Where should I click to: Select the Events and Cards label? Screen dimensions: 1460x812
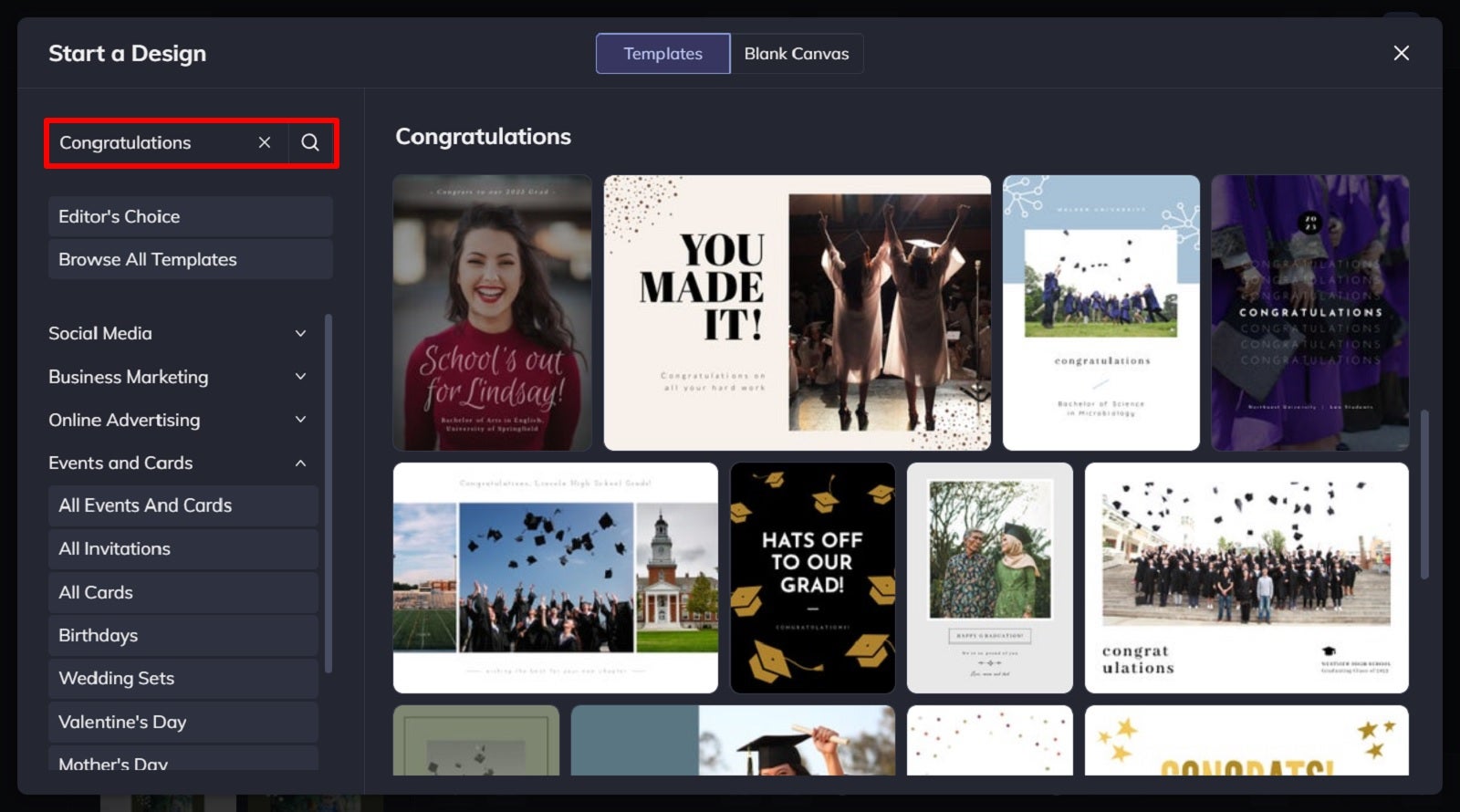click(120, 463)
